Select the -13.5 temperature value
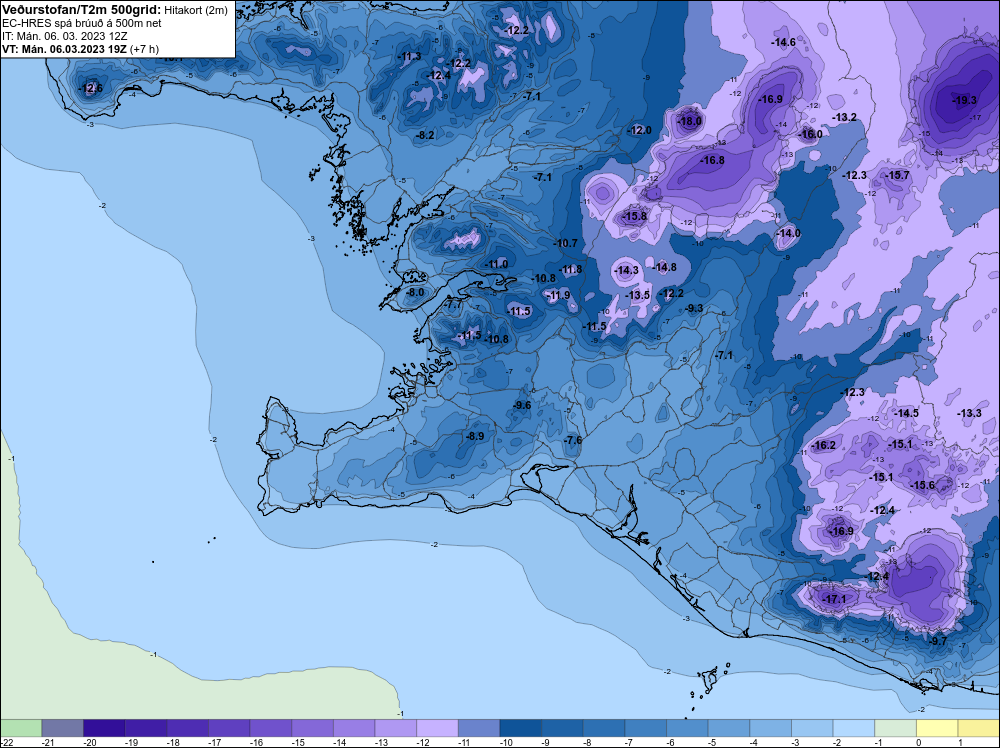 pyautogui.click(x=638, y=295)
